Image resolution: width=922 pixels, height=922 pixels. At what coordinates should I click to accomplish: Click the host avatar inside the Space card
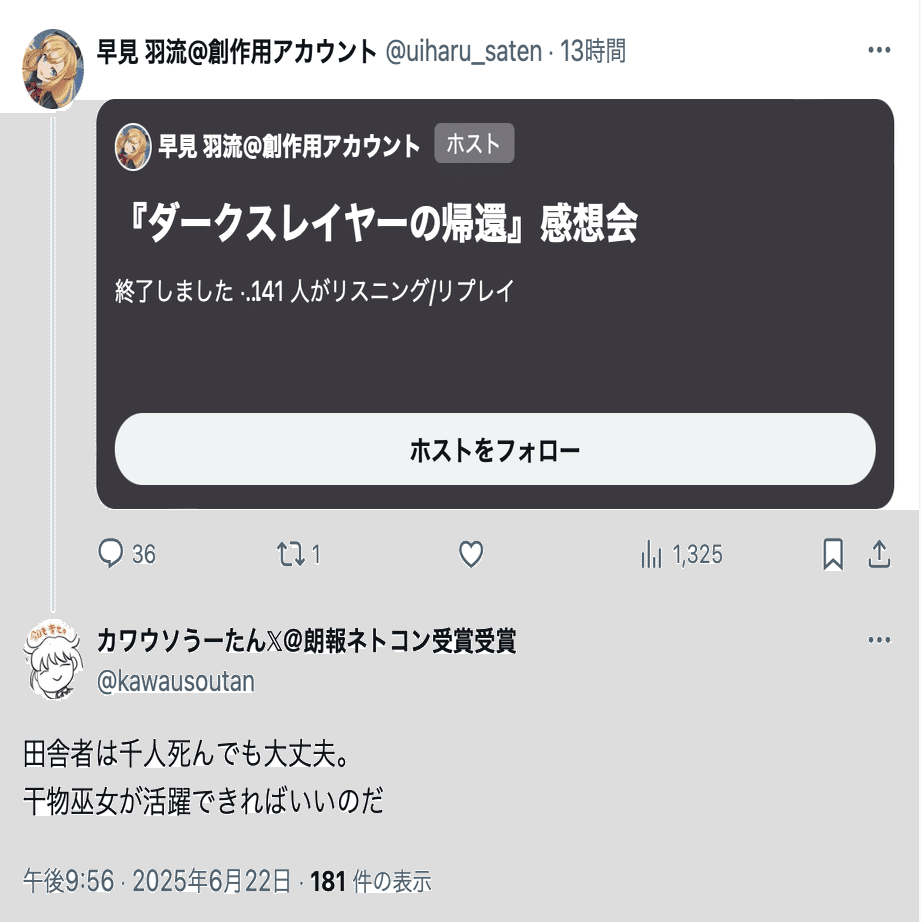point(133,146)
